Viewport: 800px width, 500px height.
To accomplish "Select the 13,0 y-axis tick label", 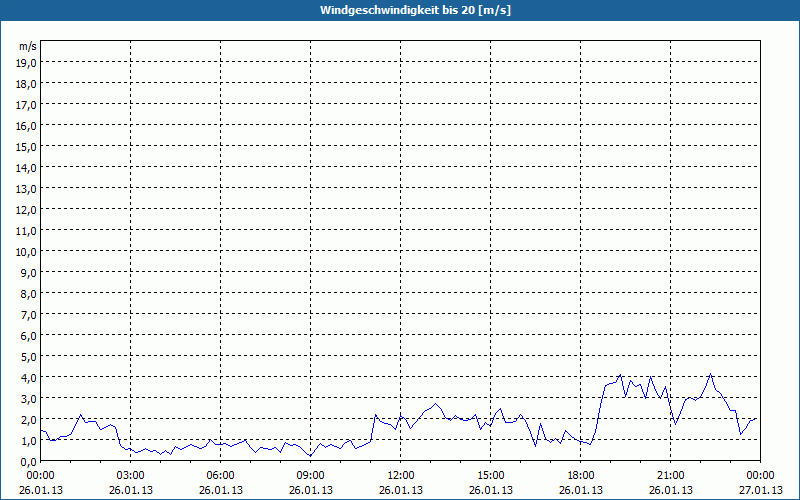I will pyautogui.click(x=26, y=189).
